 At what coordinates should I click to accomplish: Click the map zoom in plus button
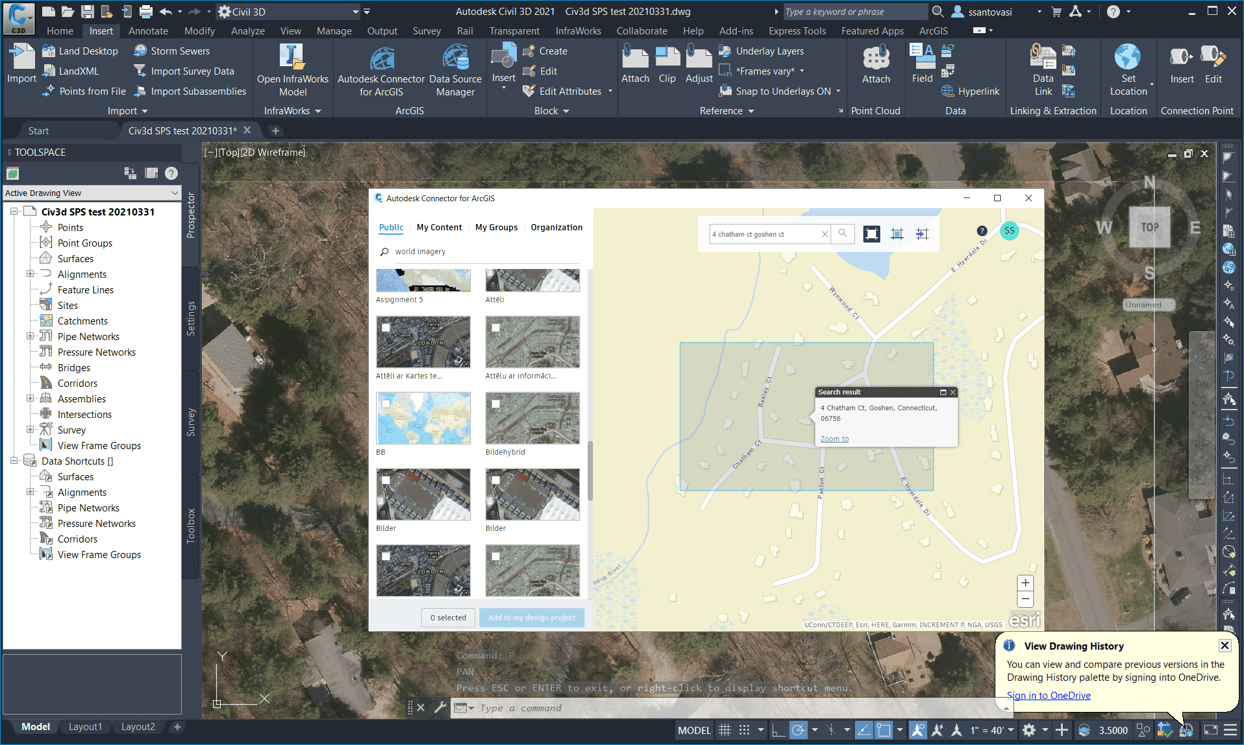pos(1025,583)
